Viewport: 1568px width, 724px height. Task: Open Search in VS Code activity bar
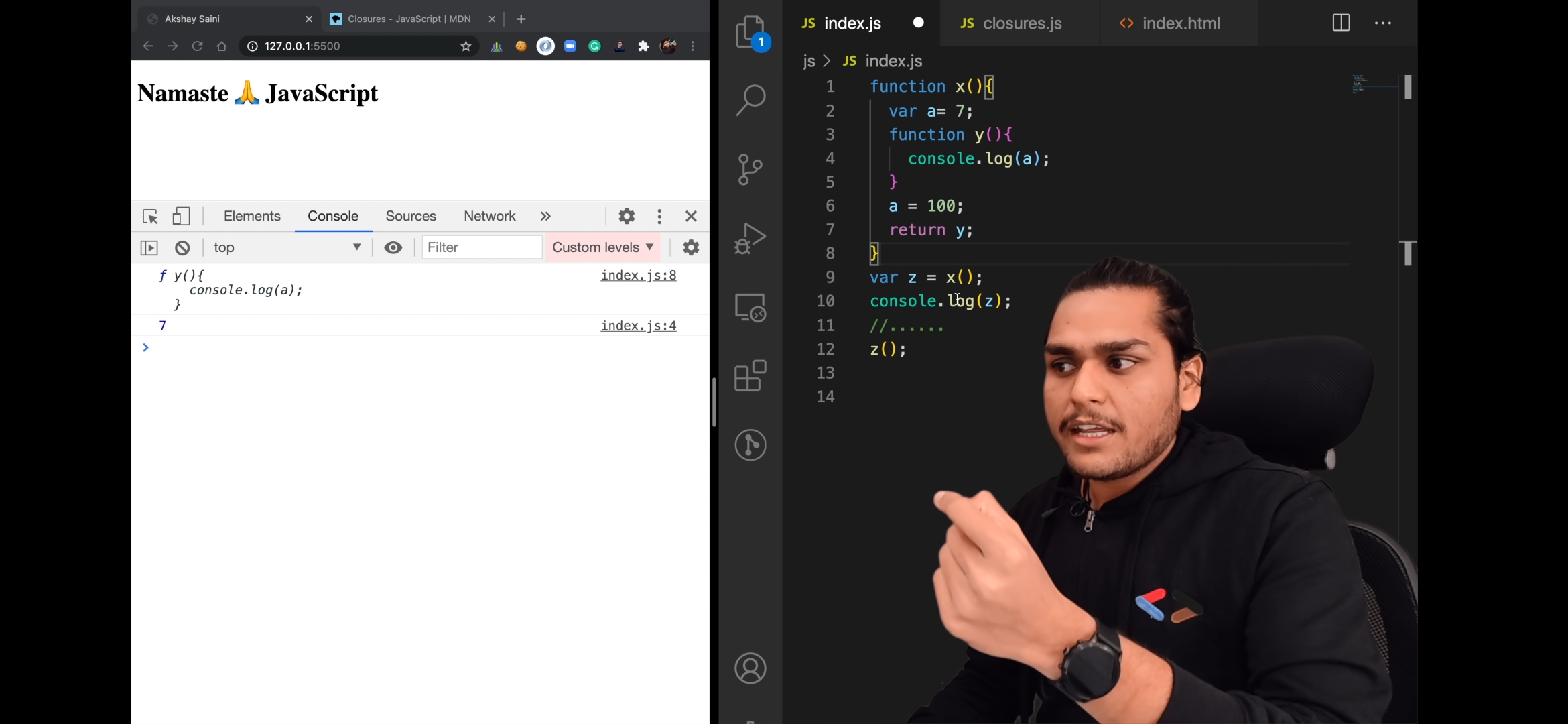click(750, 100)
